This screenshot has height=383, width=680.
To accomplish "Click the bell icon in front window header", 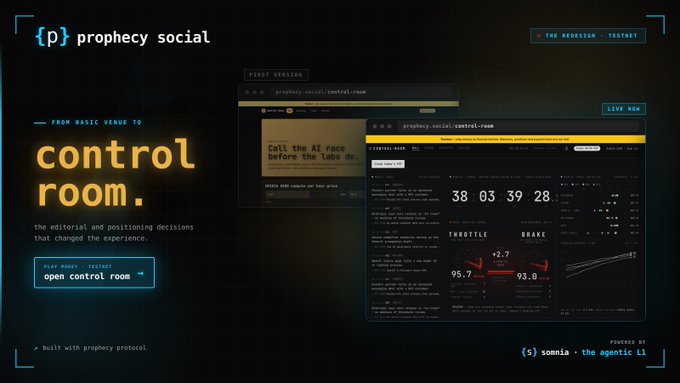I will (x=566, y=148).
